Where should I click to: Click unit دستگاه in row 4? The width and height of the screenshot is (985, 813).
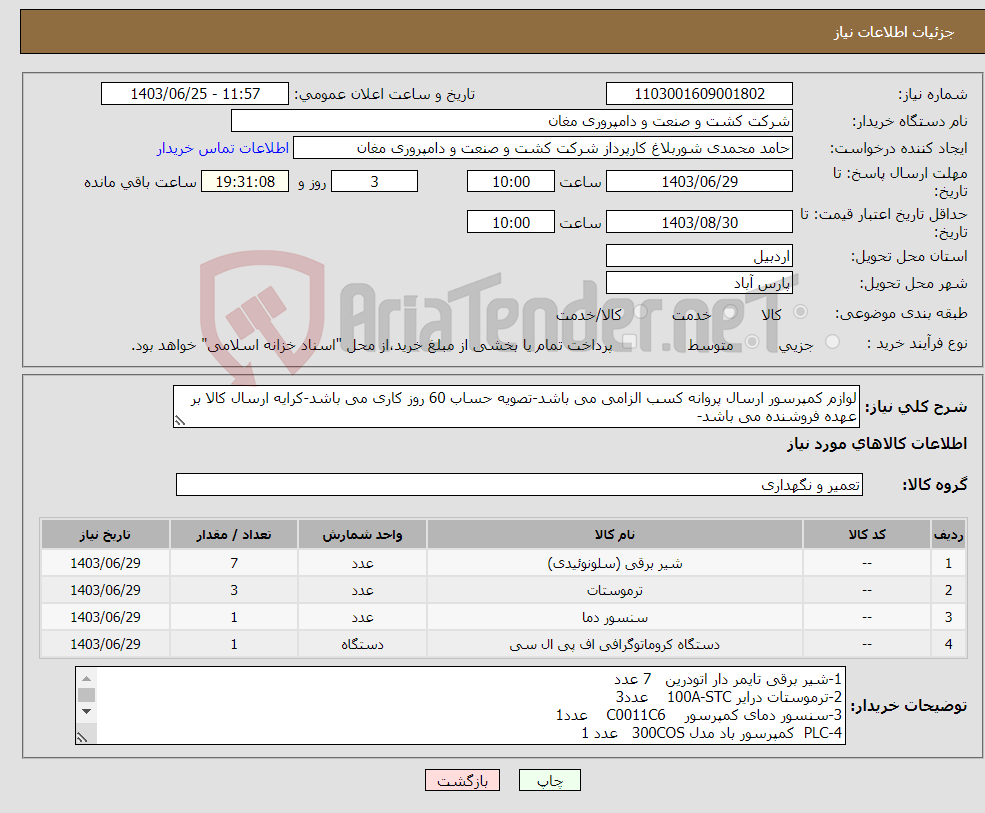tap(362, 645)
